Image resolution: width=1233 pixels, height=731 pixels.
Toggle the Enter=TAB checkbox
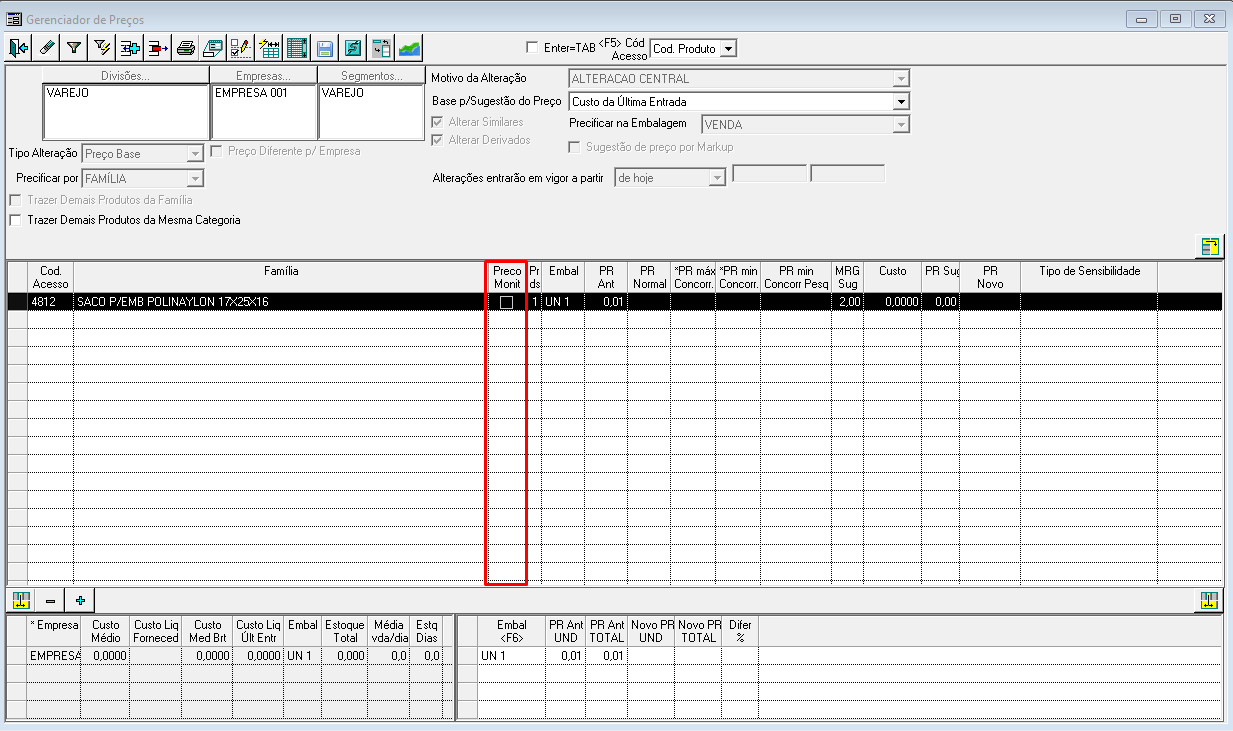click(532, 47)
